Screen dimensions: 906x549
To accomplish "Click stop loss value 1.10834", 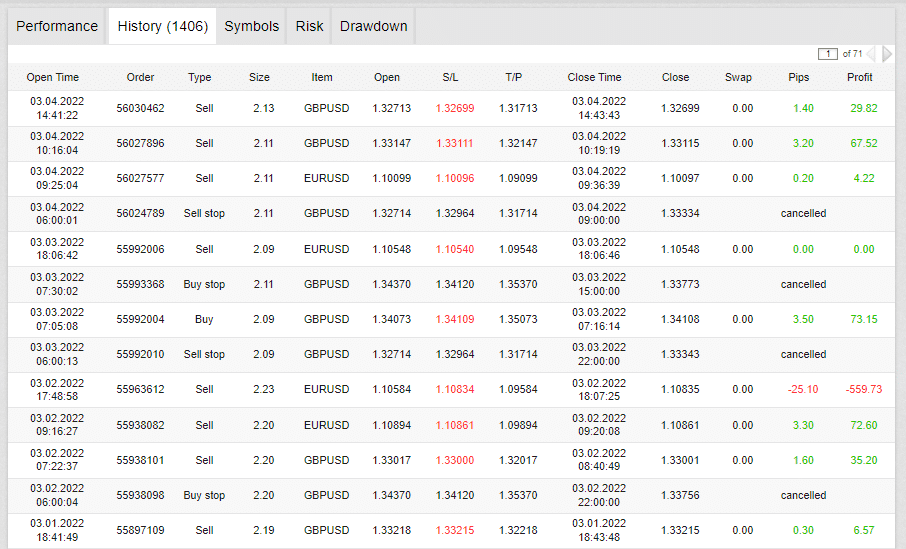I will coord(455,390).
